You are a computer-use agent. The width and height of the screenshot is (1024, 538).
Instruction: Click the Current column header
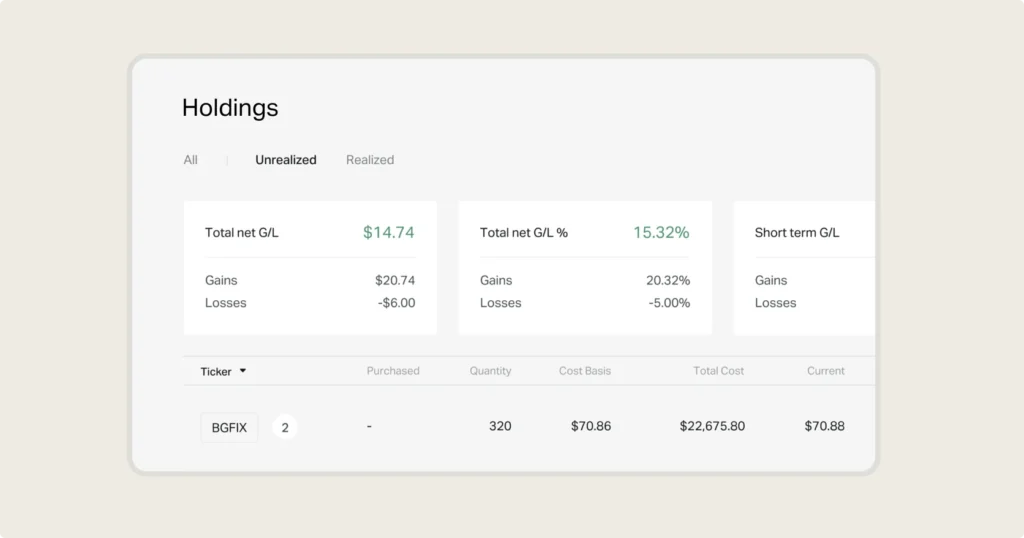[826, 371]
